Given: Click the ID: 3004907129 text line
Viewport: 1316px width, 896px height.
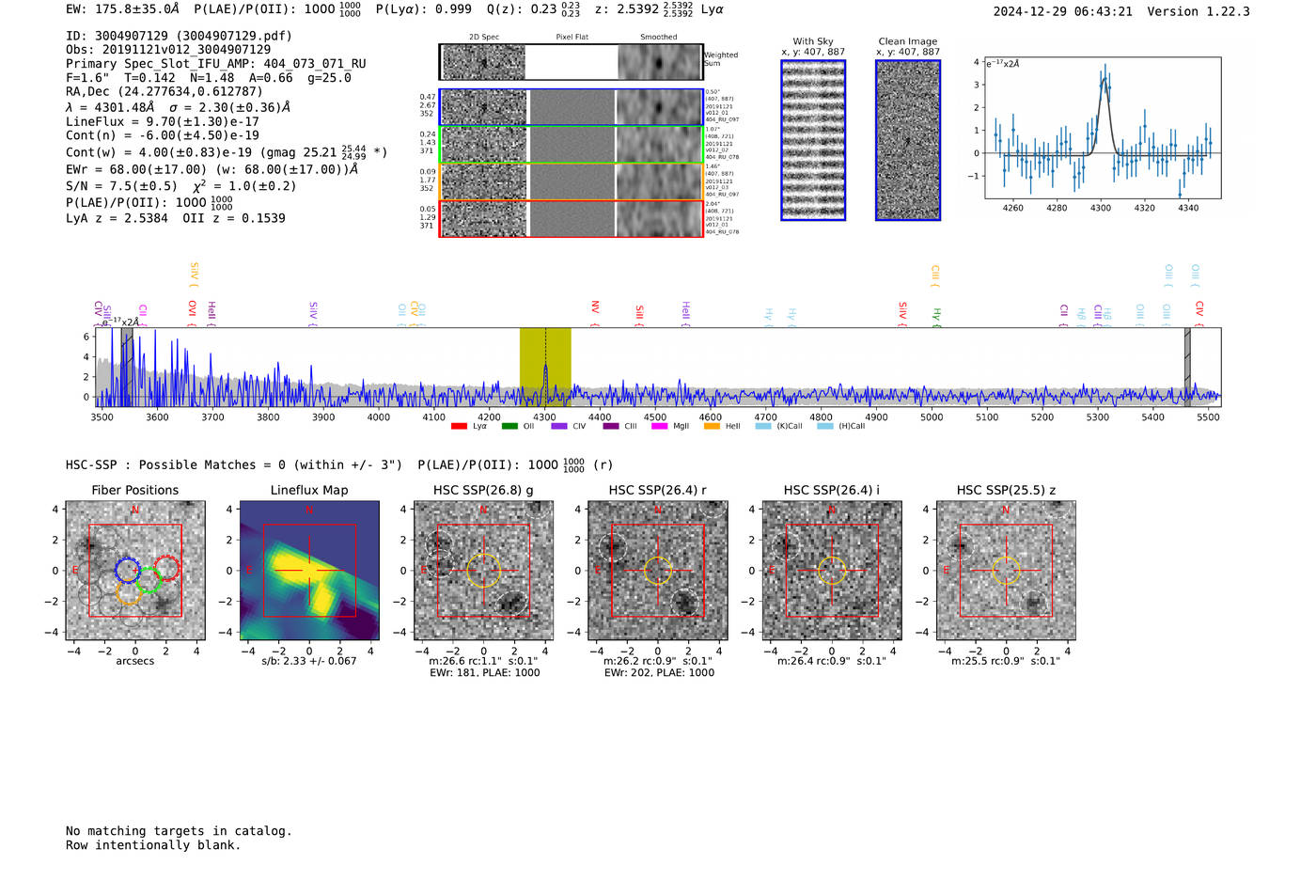Looking at the screenshot, I should 179,36.
